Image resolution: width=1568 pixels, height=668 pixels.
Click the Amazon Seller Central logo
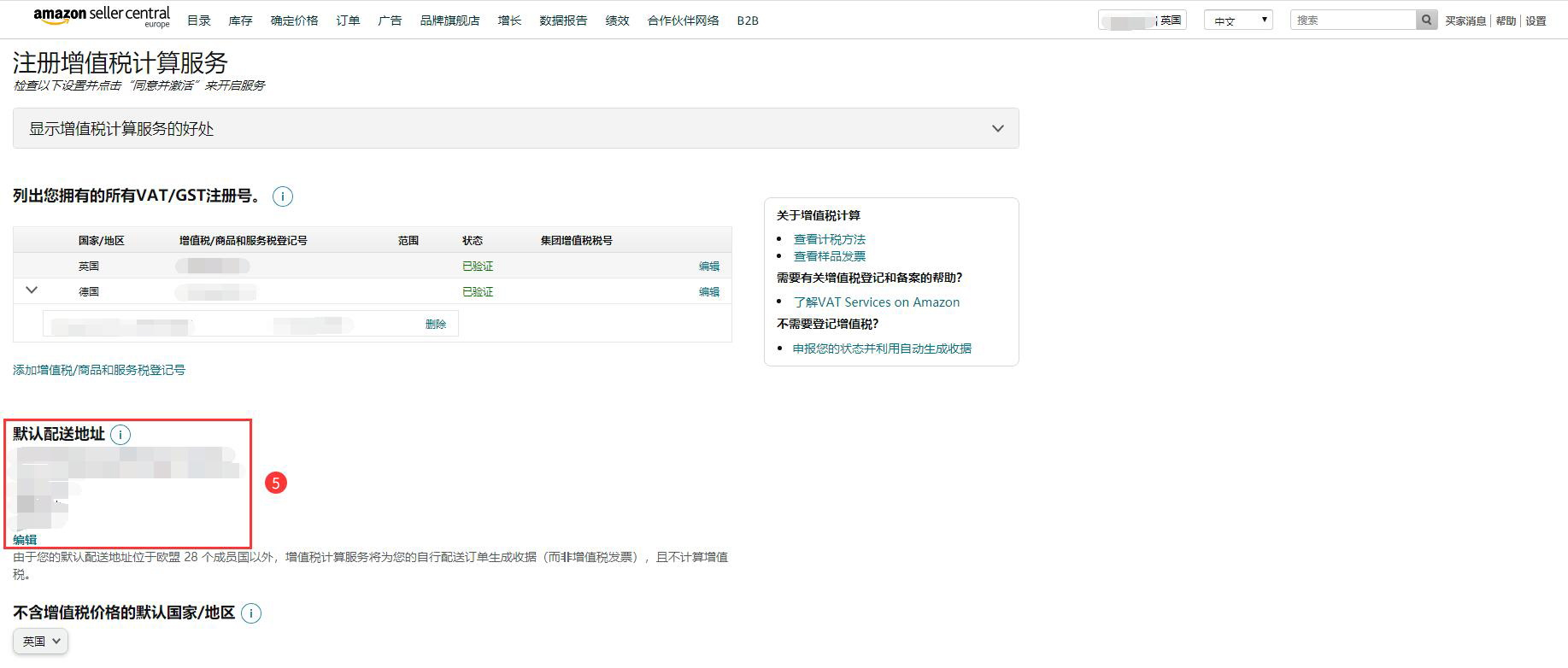102,17
